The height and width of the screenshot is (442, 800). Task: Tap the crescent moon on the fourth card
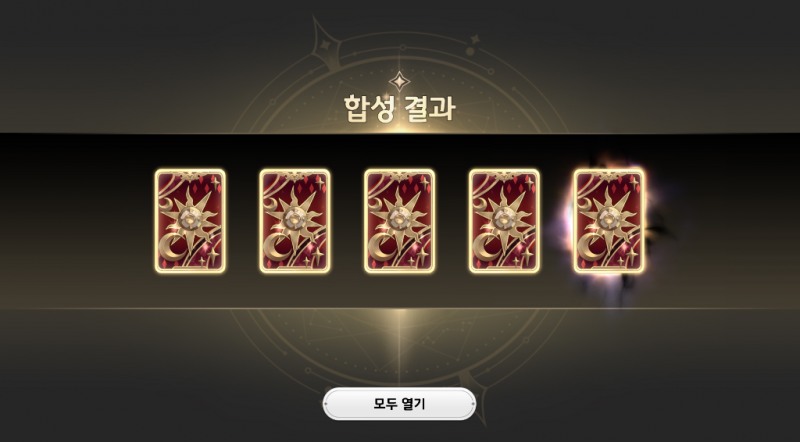point(488,248)
